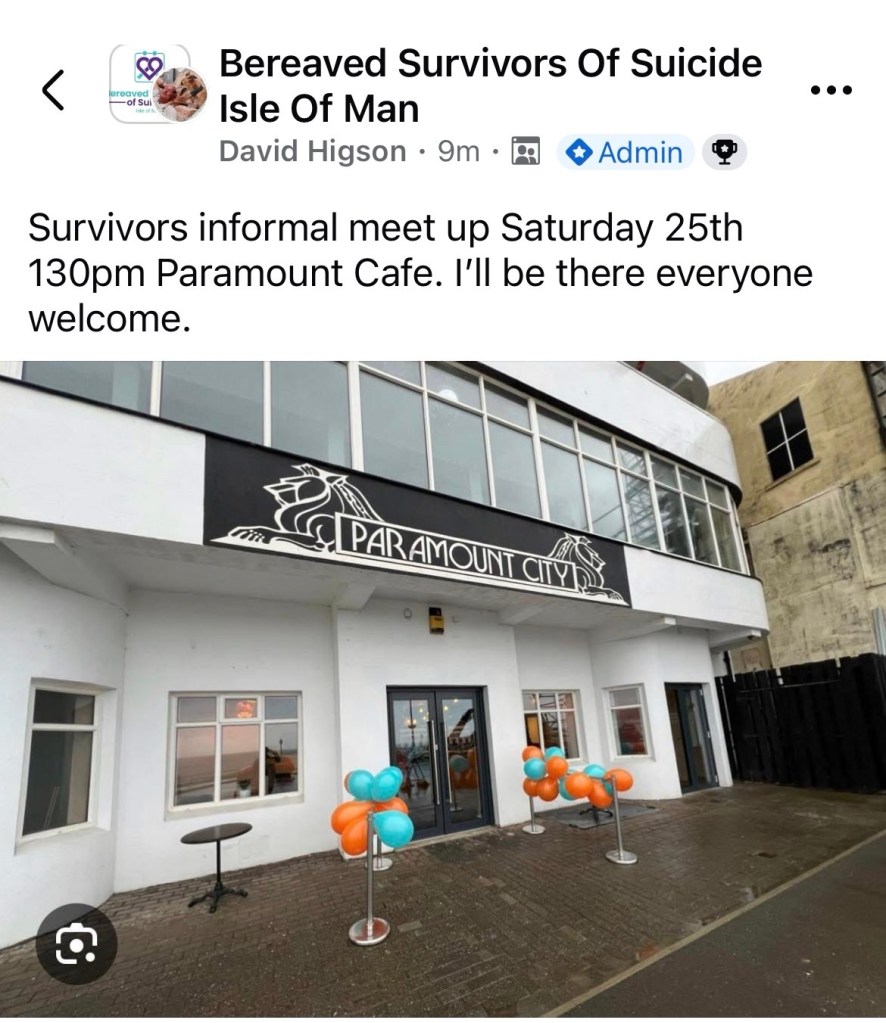Activate the visual search lens icon on photo

point(76,944)
